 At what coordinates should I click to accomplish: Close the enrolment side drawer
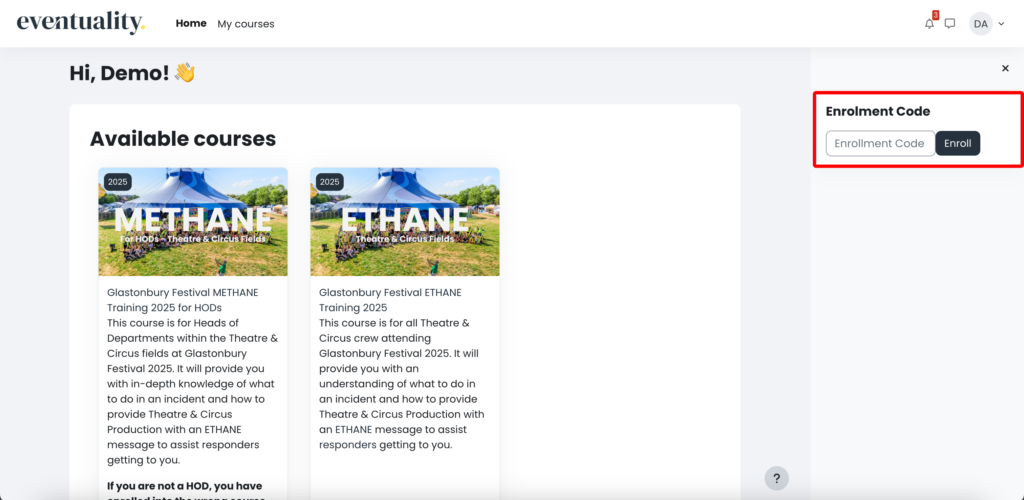coord(1005,68)
